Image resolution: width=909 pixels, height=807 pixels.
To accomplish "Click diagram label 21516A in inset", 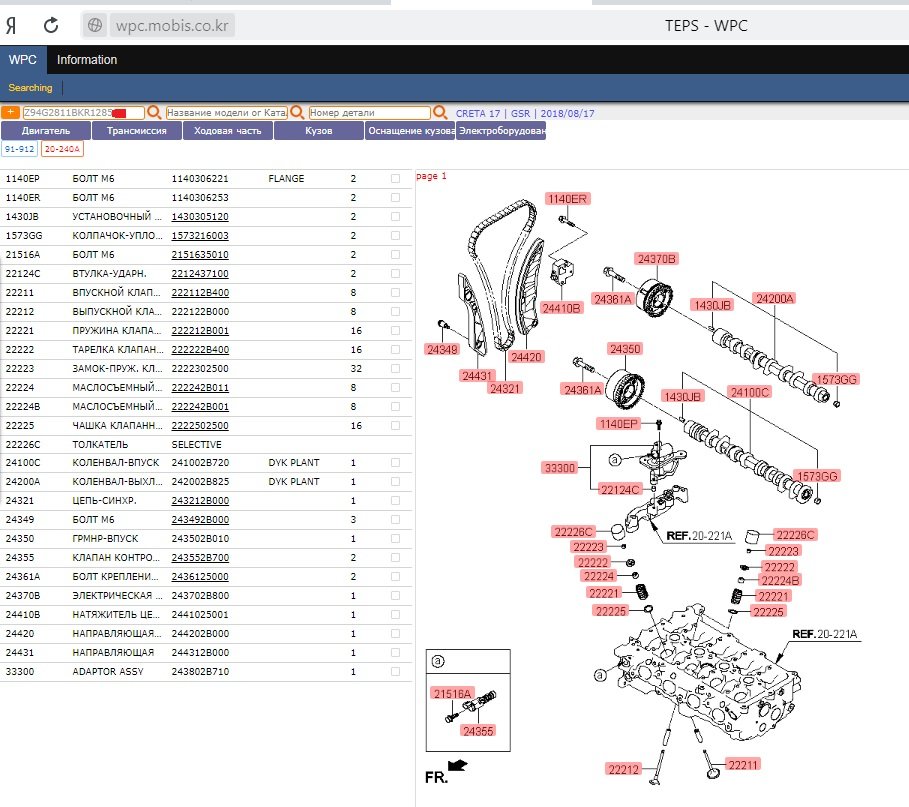I will tap(453, 693).
